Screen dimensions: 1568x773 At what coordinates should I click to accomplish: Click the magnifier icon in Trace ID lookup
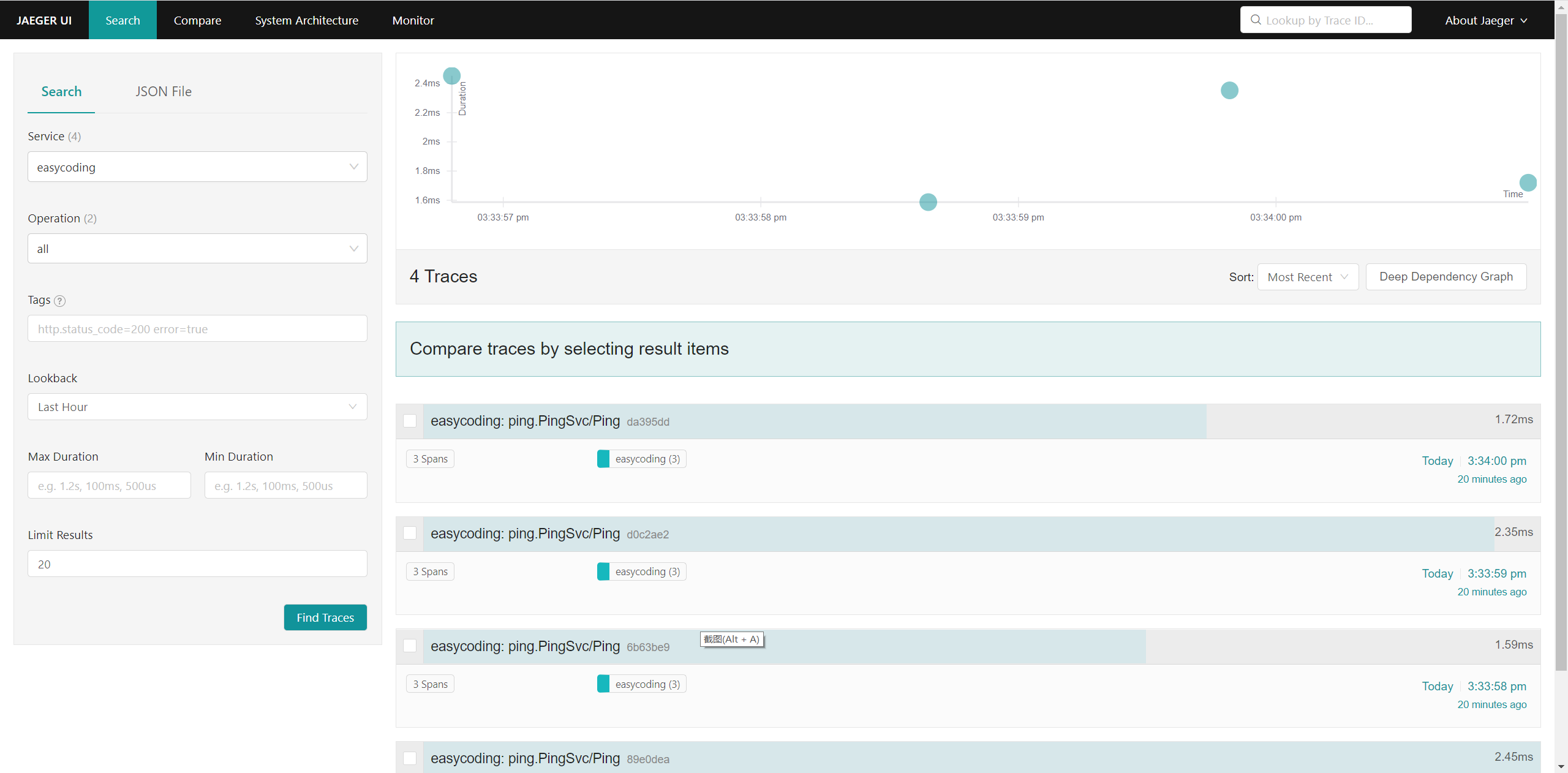tap(1256, 20)
